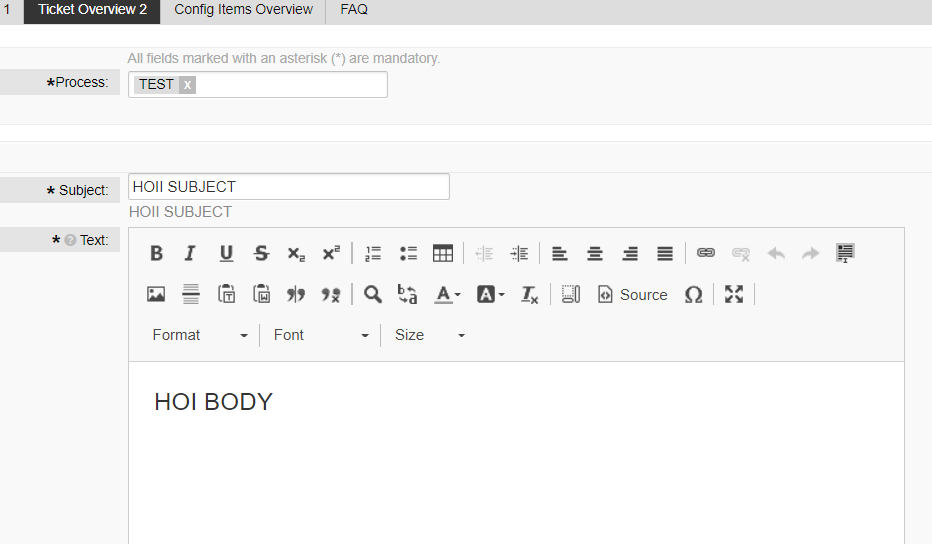Open the Format dropdown
932x544 pixels.
200,335
